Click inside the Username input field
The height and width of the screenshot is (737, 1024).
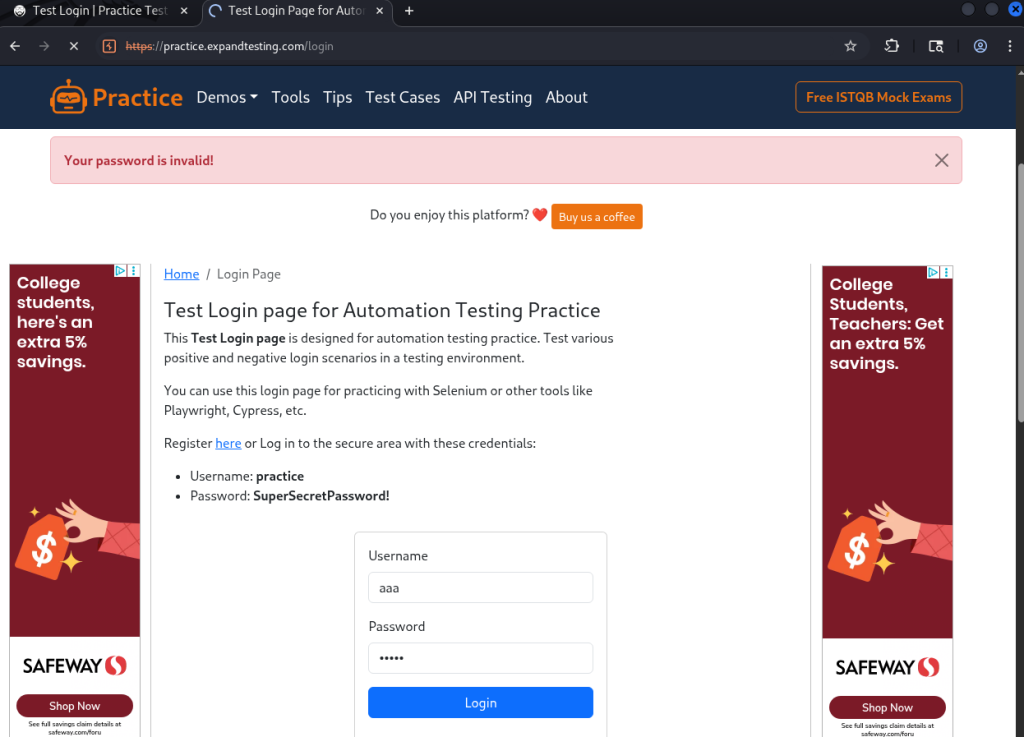point(480,588)
